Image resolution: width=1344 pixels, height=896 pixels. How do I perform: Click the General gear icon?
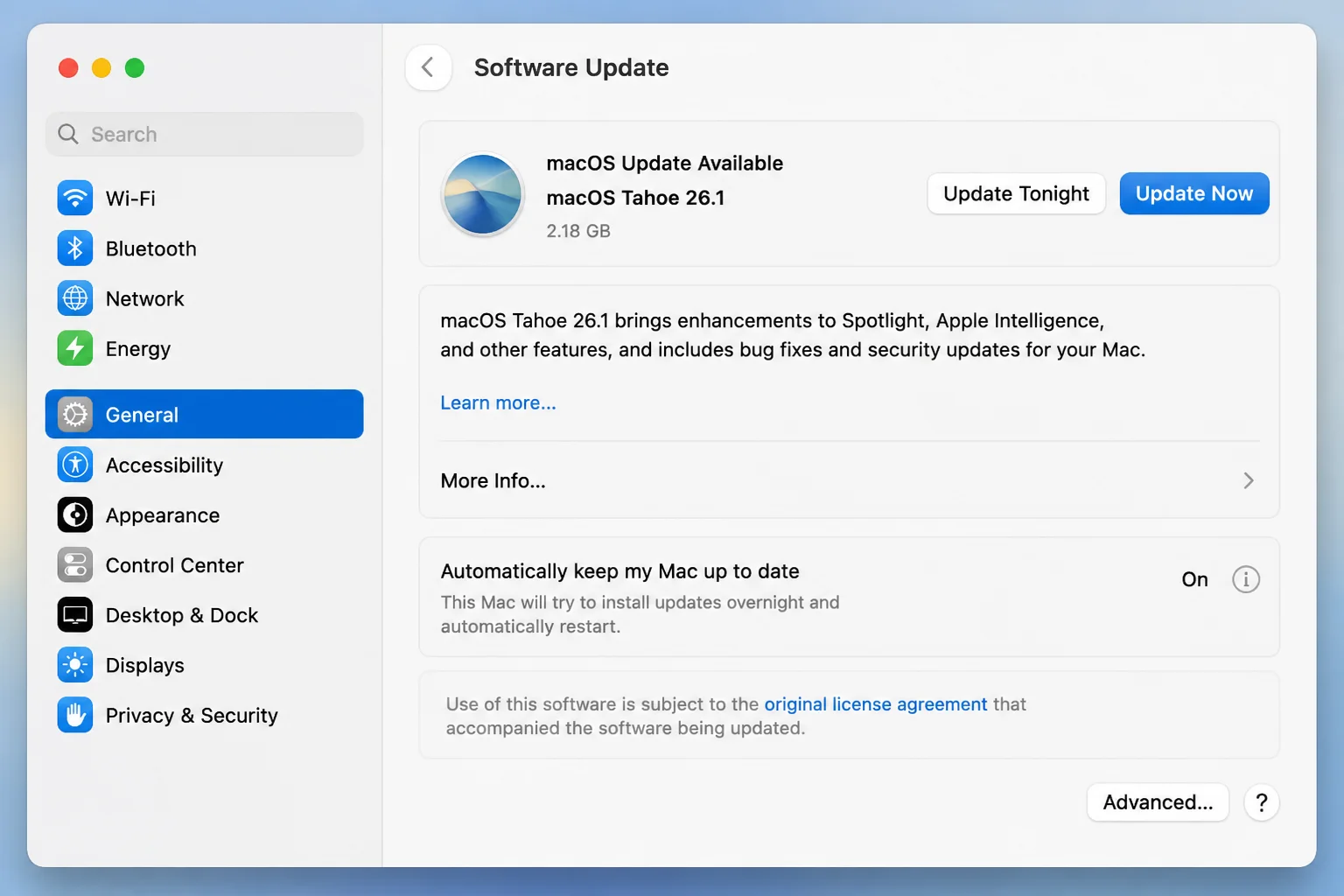click(x=75, y=415)
